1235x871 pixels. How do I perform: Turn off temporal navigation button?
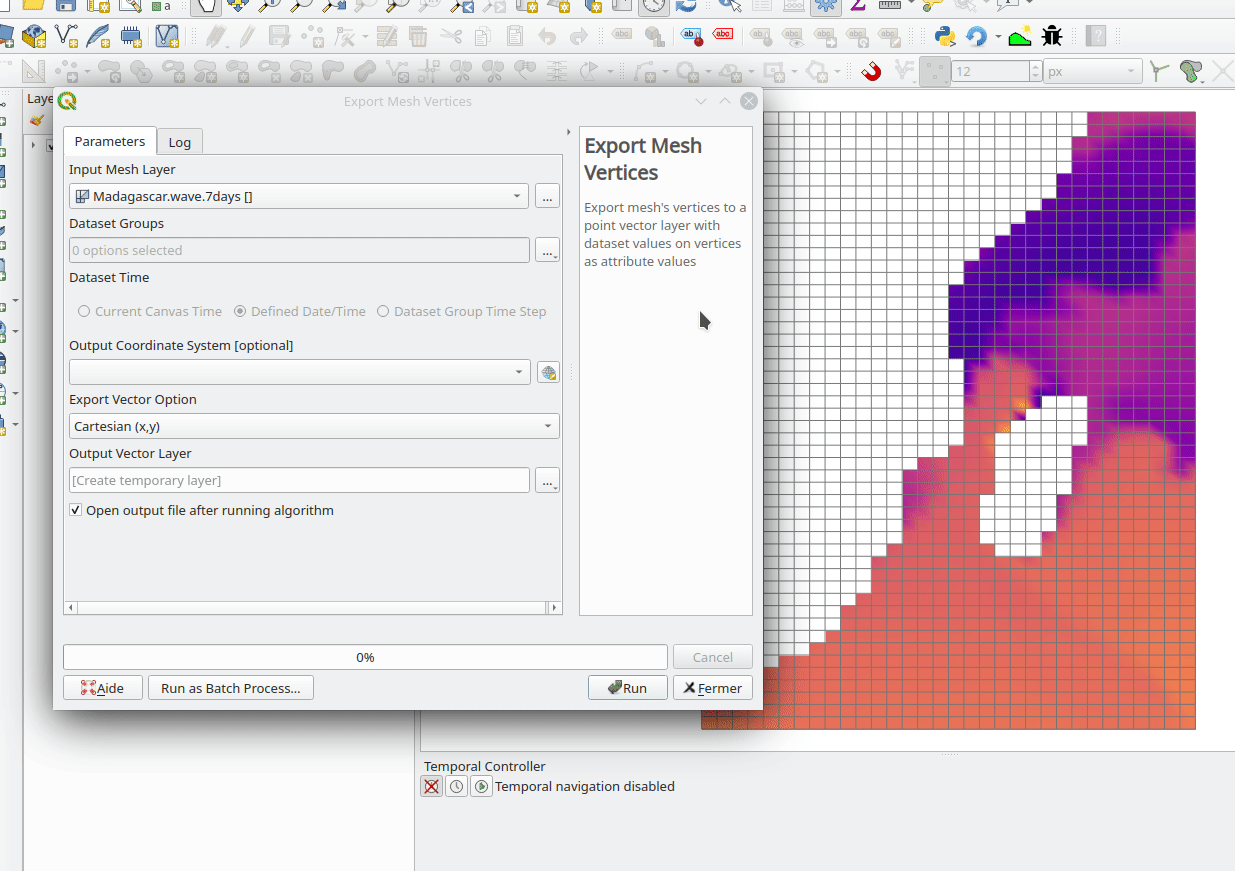(431, 787)
